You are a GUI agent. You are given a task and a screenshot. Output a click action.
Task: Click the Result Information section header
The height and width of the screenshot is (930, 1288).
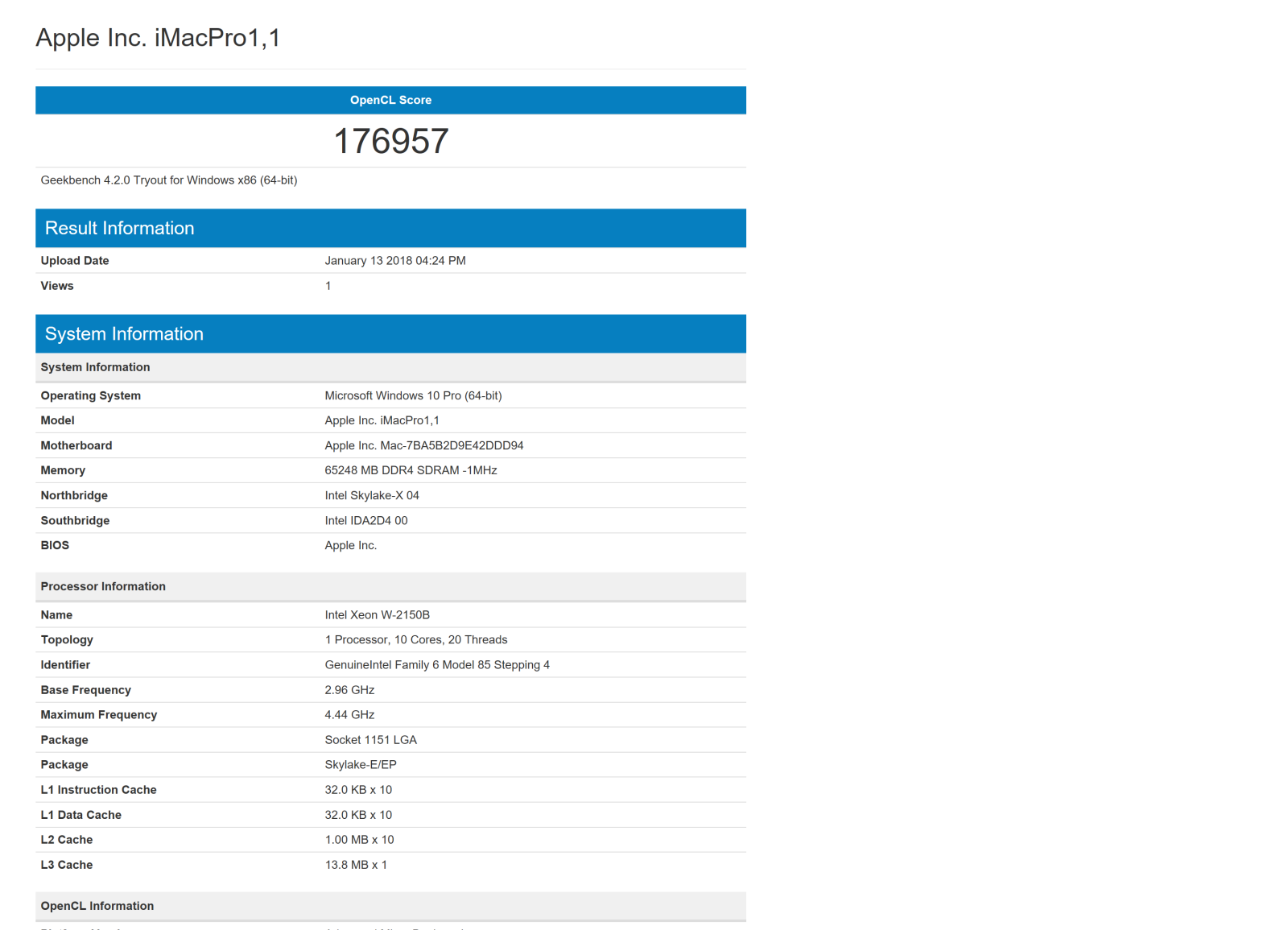click(x=390, y=228)
